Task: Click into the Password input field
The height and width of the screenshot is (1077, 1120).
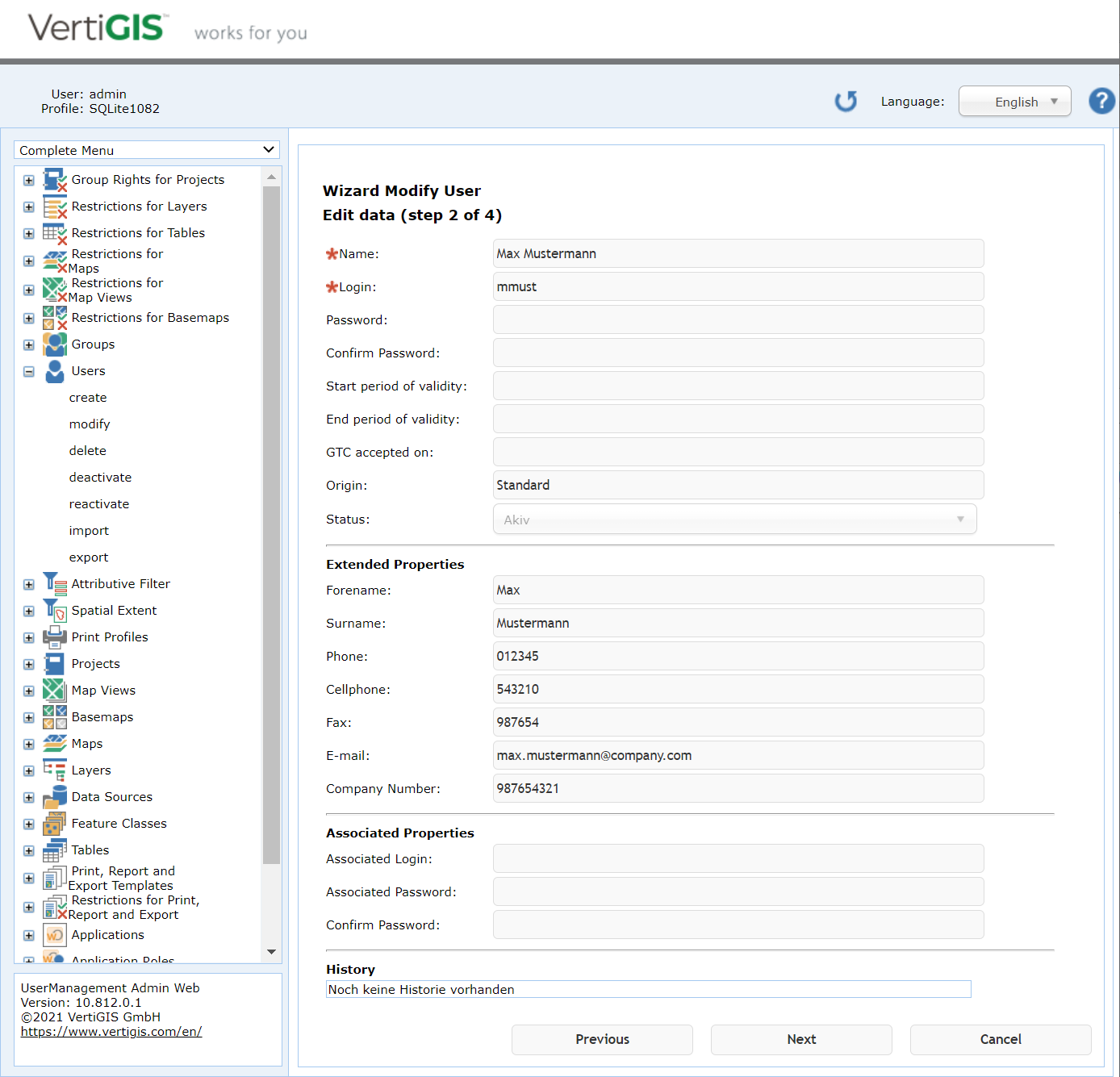Action: (x=738, y=320)
